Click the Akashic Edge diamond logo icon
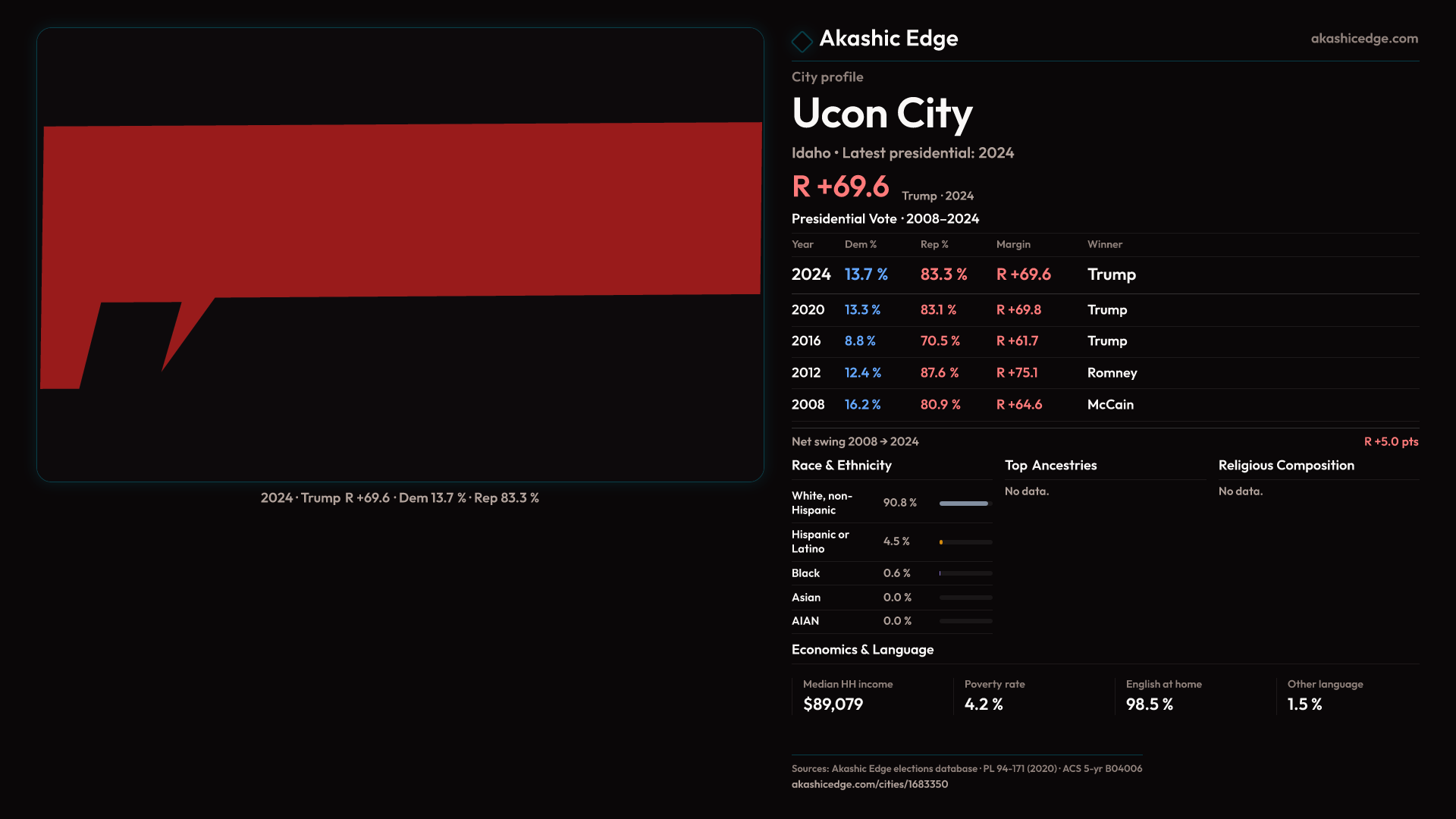1456x819 pixels. pos(802,41)
